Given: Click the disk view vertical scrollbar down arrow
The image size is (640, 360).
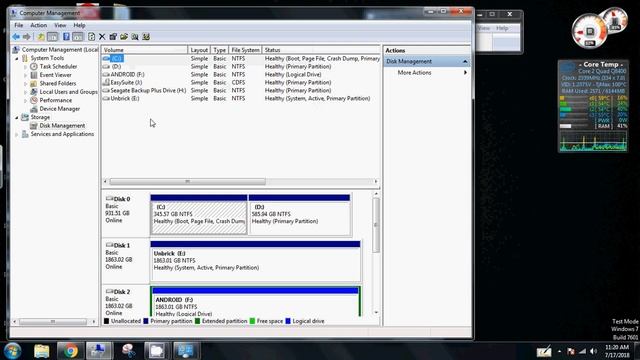Looking at the screenshot, I should 376,313.
